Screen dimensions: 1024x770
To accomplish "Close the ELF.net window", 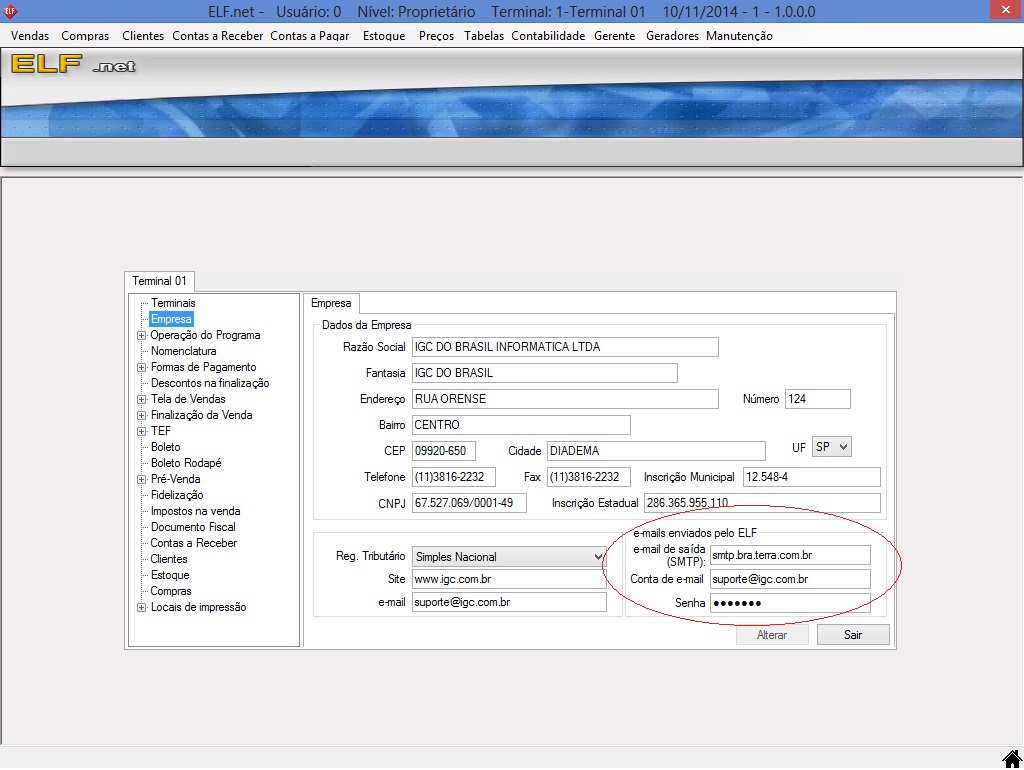I will [1006, 10].
